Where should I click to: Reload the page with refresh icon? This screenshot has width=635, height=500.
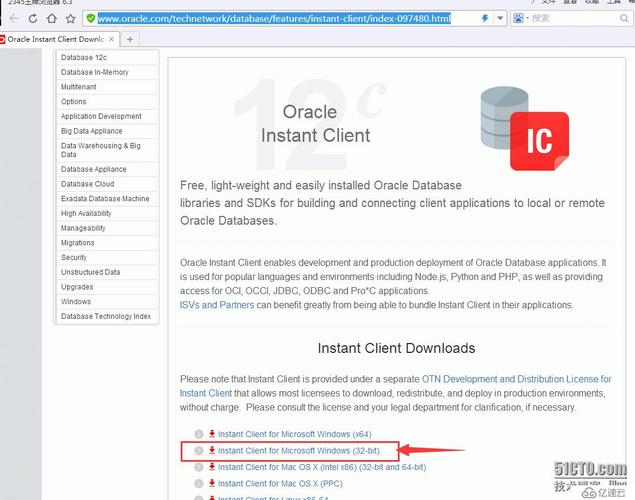point(33,18)
